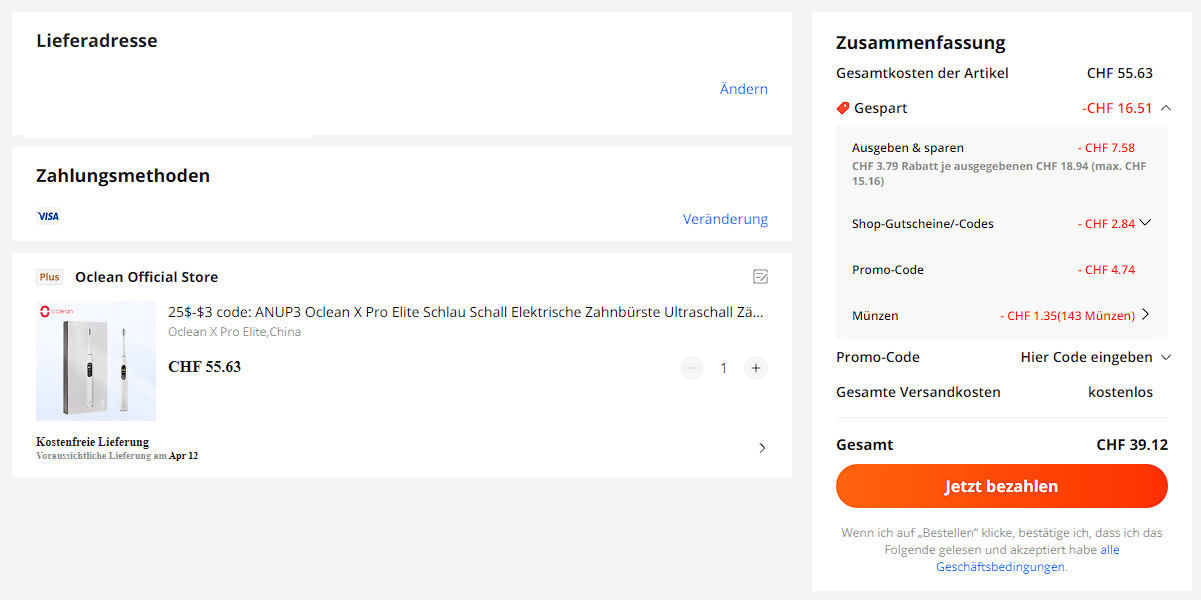Screen dimensions: 1201x600
Task: Click the item quantity value field
Action: click(x=724, y=368)
